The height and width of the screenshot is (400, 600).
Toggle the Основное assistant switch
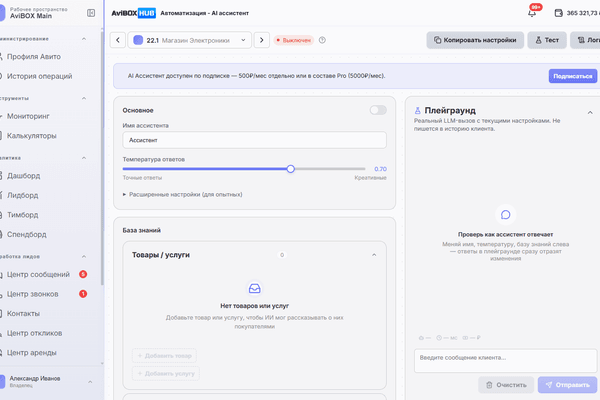pyautogui.click(x=378, y=110)
